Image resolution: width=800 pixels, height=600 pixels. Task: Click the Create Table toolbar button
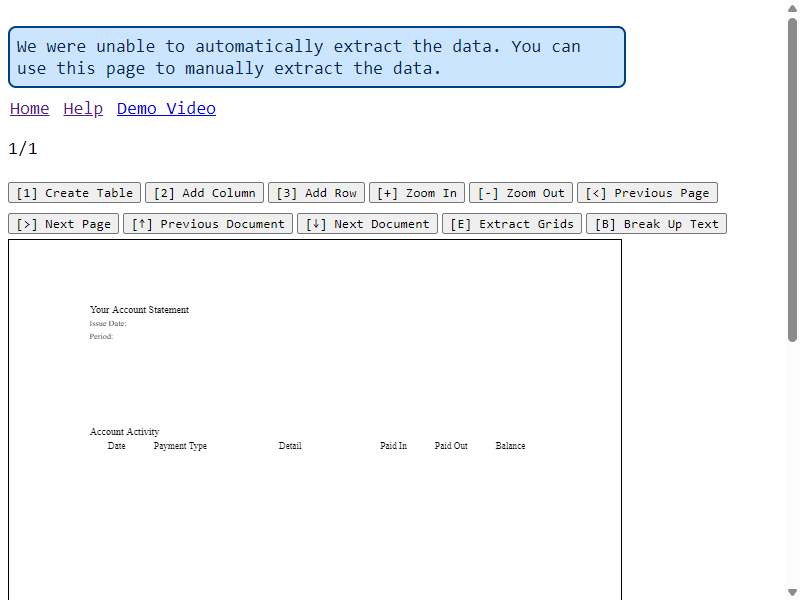click(x=74, y=193)
